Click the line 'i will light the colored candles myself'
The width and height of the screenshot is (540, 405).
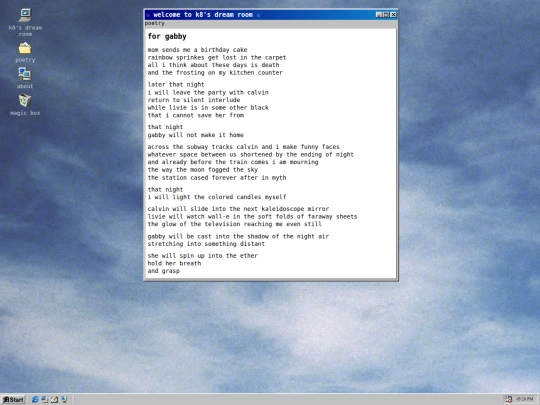coord(217,197)
